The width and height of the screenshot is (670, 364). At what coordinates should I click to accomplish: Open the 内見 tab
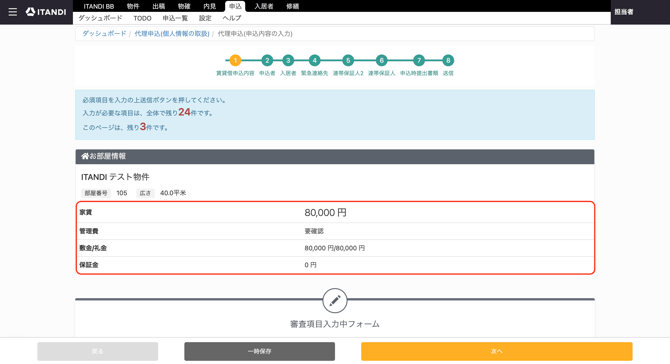pyautogui.click(x=209, y=6)
